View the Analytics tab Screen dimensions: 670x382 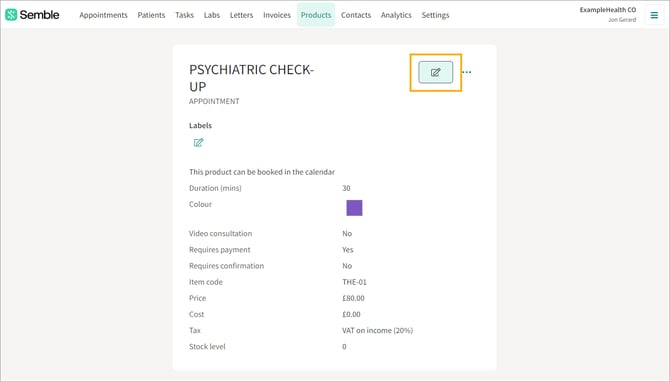tap(396, 15)
